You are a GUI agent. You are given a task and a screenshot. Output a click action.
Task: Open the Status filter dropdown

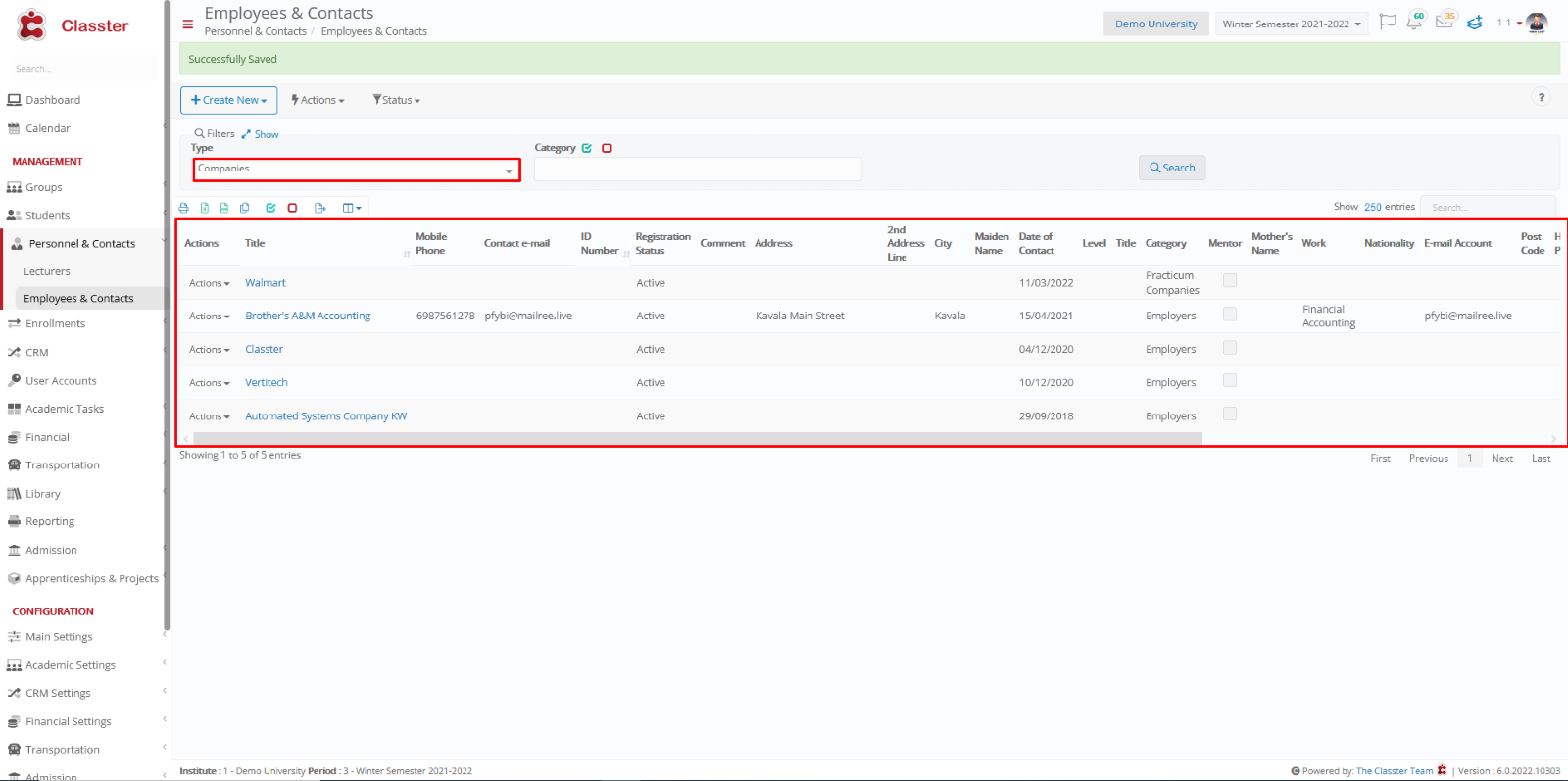tap(396, 100)
